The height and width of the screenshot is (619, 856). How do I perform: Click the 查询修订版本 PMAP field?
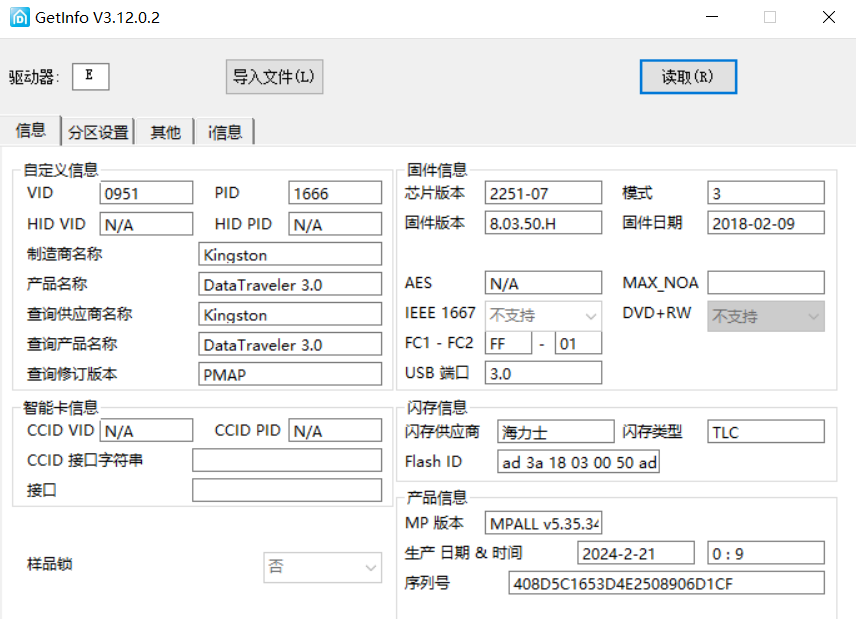[x=290, y=374]
